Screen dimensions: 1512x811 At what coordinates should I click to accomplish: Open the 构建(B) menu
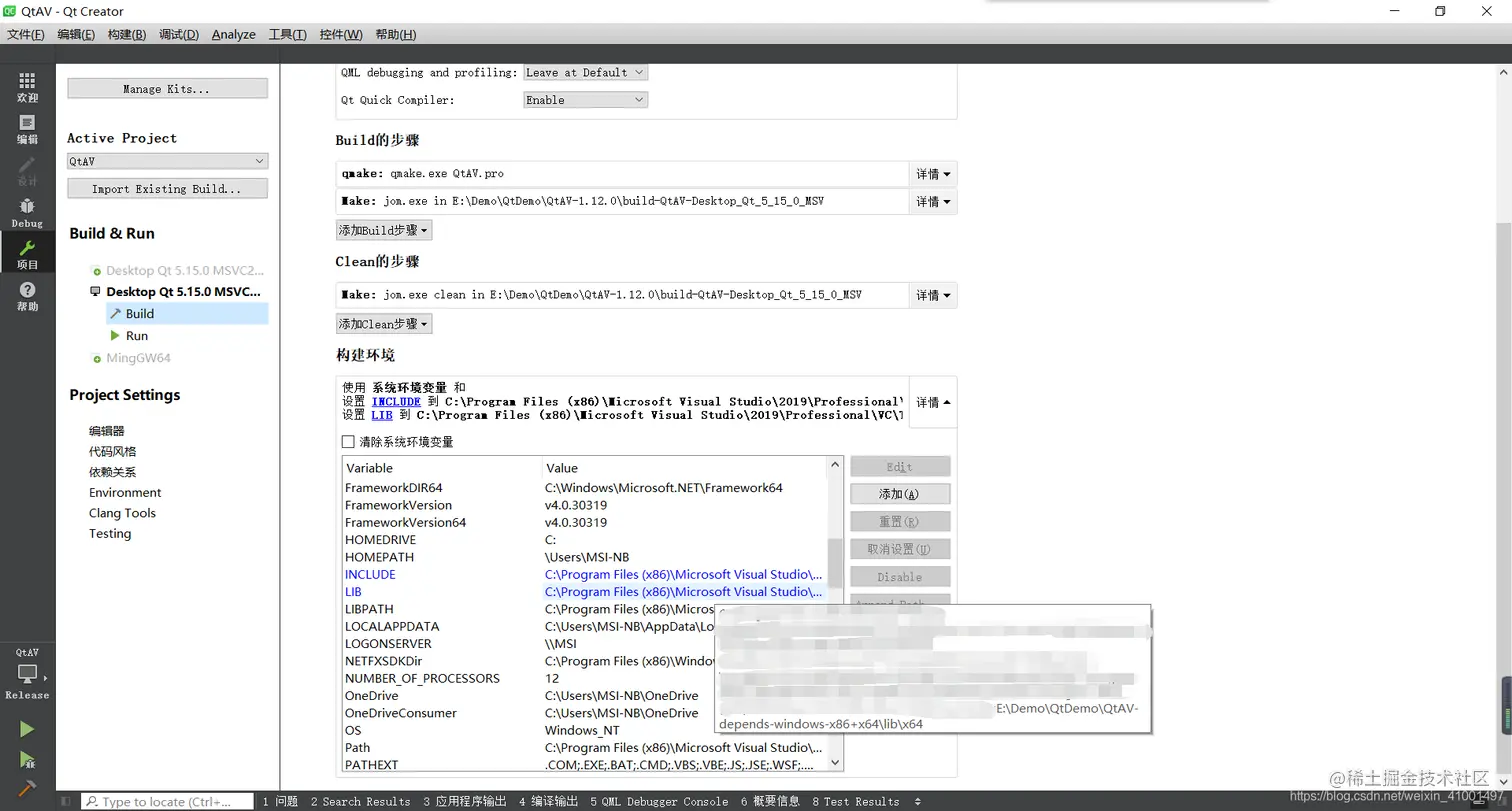(x=127, y=34)
